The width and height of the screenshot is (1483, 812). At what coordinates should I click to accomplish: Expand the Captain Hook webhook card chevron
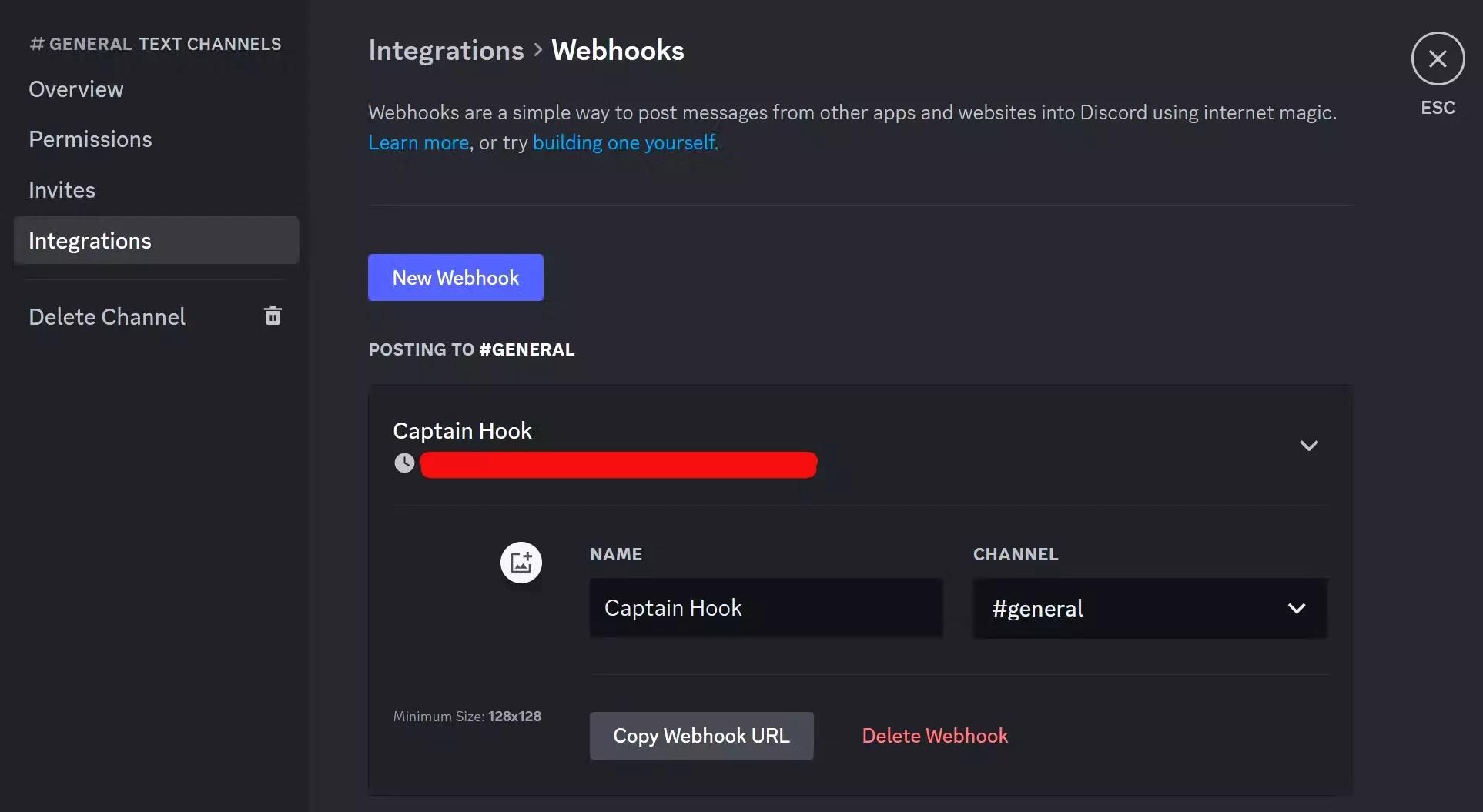1309,445
